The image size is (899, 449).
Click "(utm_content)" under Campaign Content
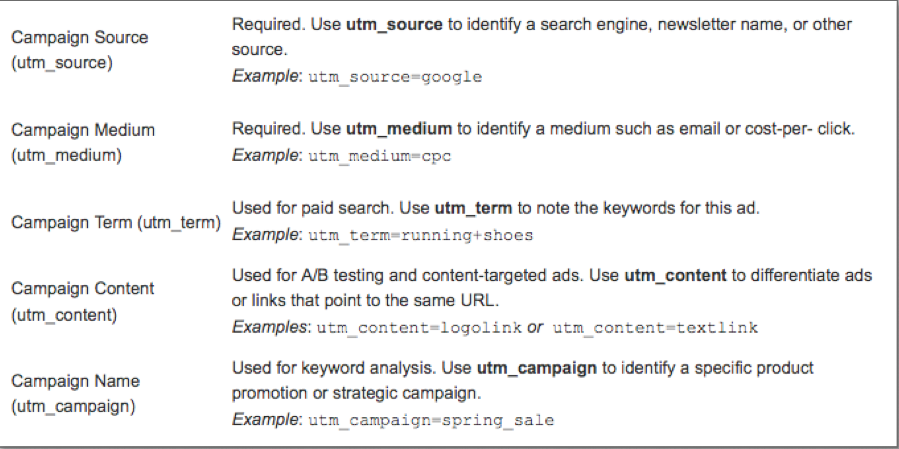pyautogui.click(x=63, y=313)
